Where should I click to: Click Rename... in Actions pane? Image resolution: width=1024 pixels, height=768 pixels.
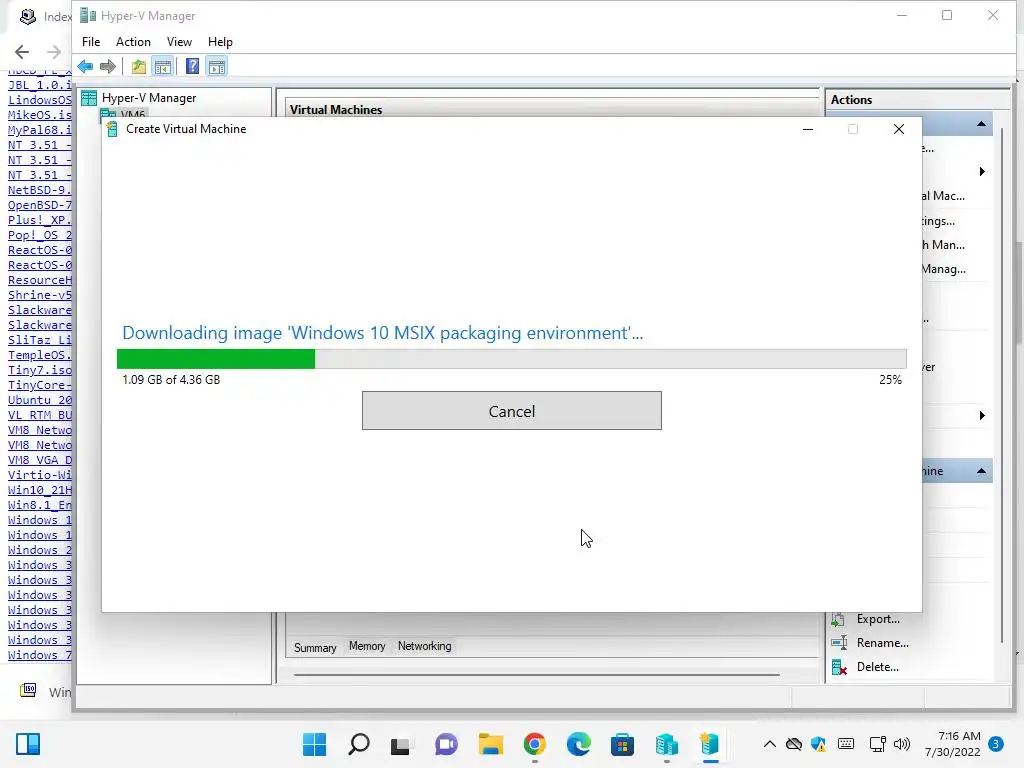[x=882, y=643]
